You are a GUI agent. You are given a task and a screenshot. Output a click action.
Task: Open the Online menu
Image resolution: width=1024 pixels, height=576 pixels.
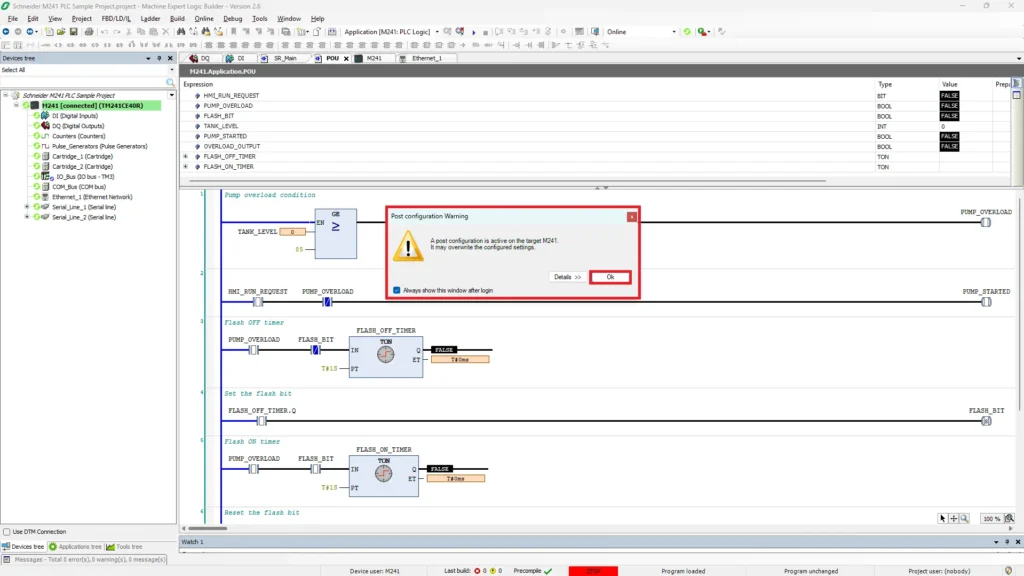click(204, 19)
